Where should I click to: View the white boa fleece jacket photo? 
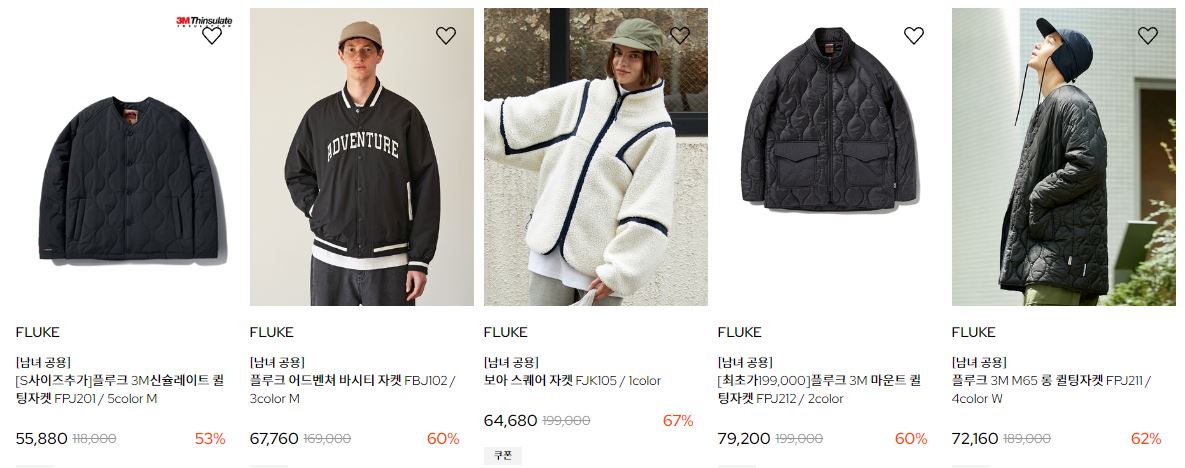point(596,157)
